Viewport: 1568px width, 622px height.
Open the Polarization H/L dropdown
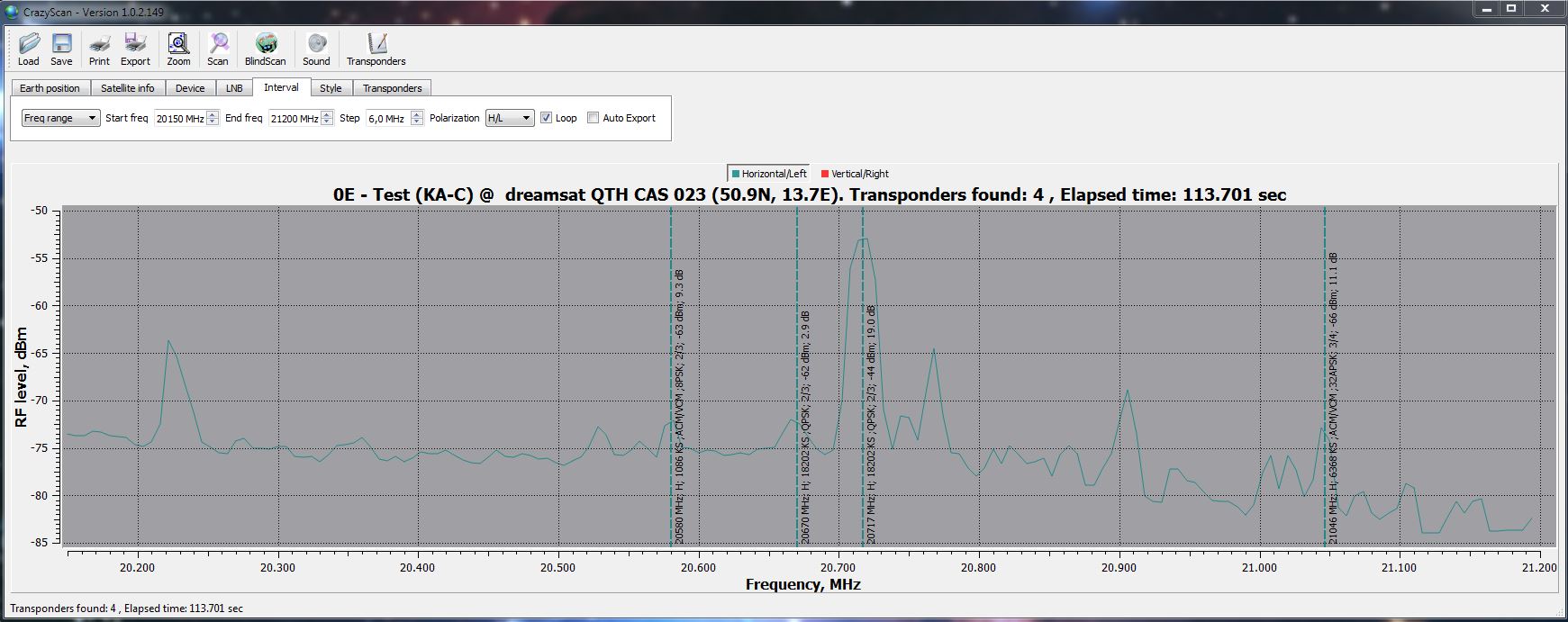click(510, 118)
